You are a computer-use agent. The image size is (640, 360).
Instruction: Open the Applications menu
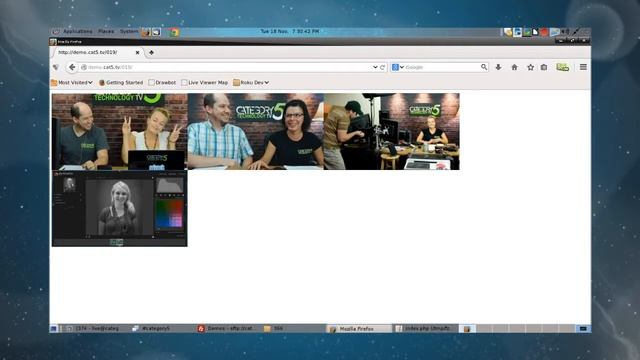78,31
